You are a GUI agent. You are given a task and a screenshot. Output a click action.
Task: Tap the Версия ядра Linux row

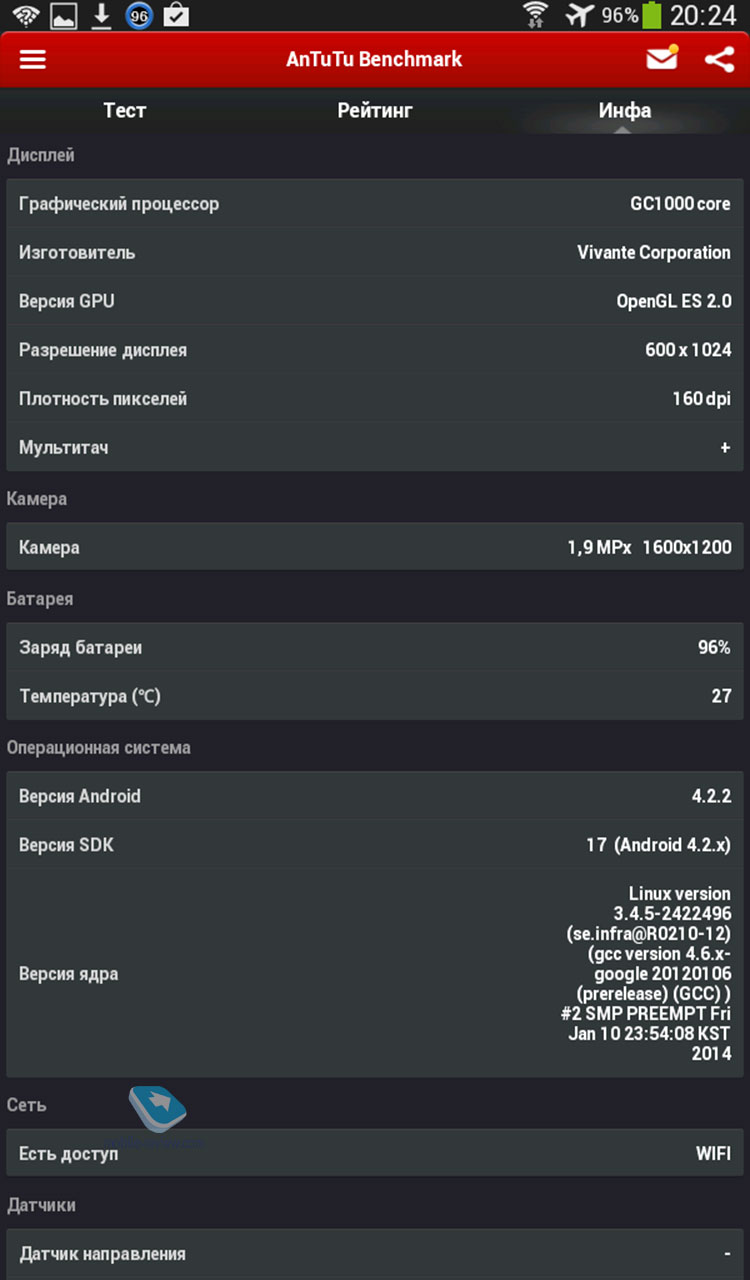click(375, 973)
